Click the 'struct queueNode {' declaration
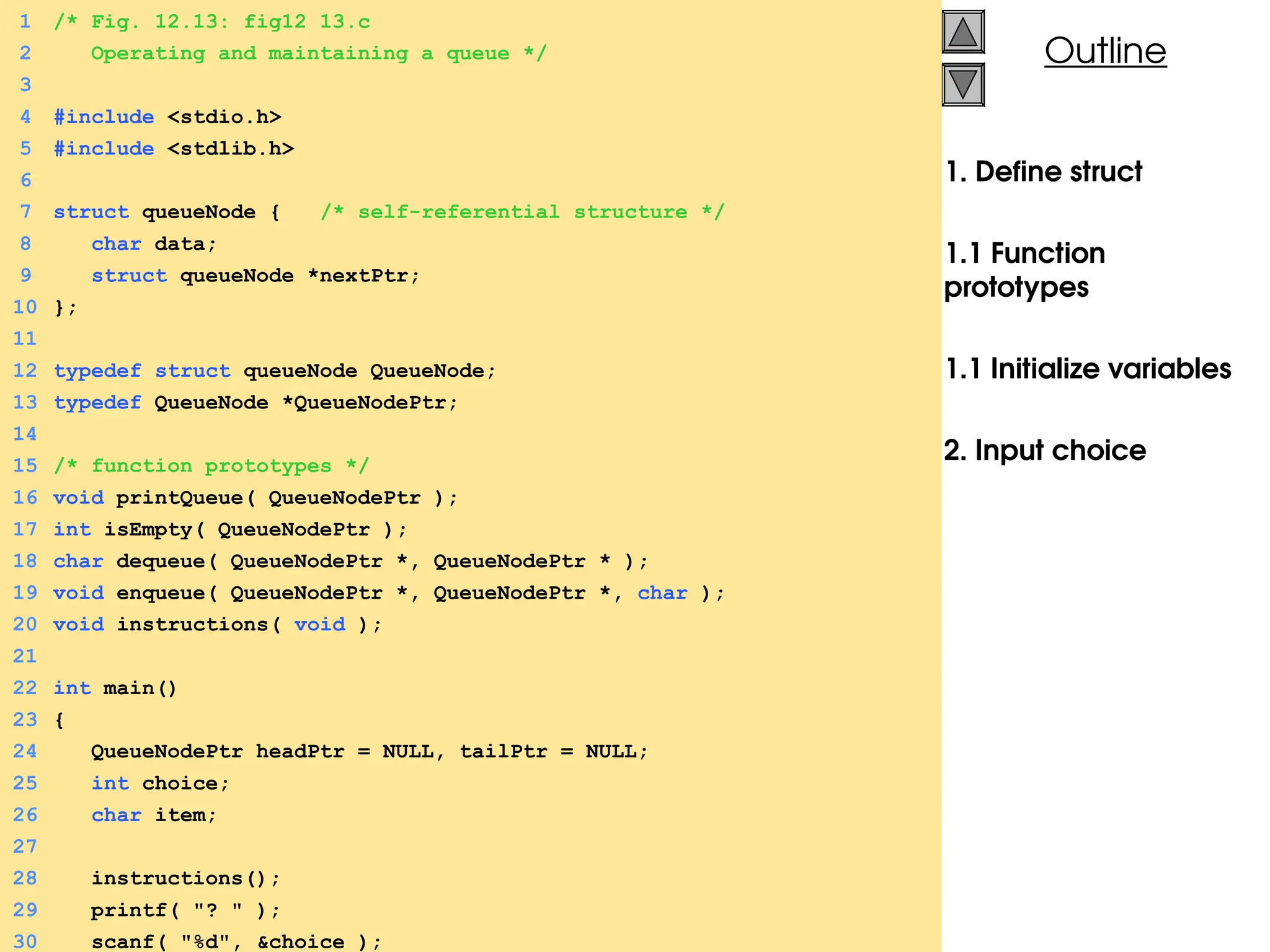The width and height of the screenshot is (1270, 952). [x=167, y=213]
